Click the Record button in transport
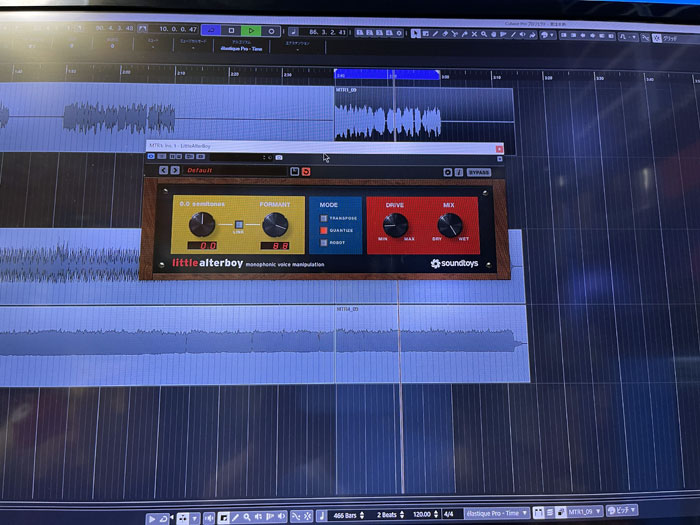This screenshot has width=700, height=525. point(271,31)
